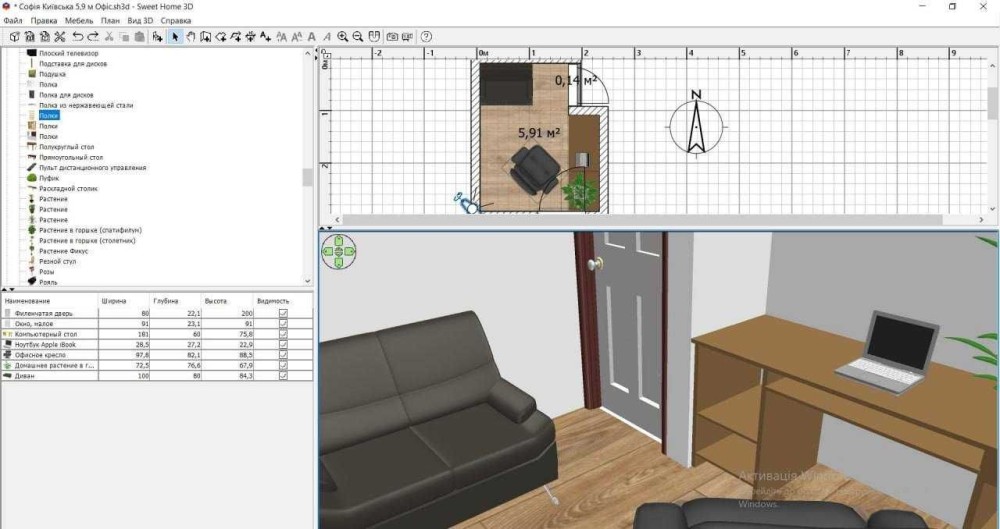Click the Высота column header
The width and height of the screenshot is (1000, 529).
[x=215, y=300]
